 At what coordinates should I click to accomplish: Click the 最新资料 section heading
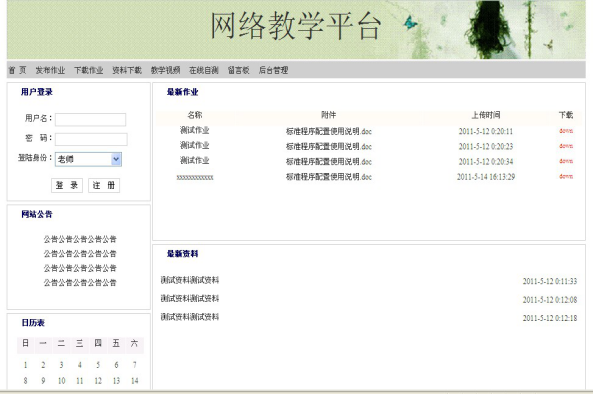(x=182, y=254)
